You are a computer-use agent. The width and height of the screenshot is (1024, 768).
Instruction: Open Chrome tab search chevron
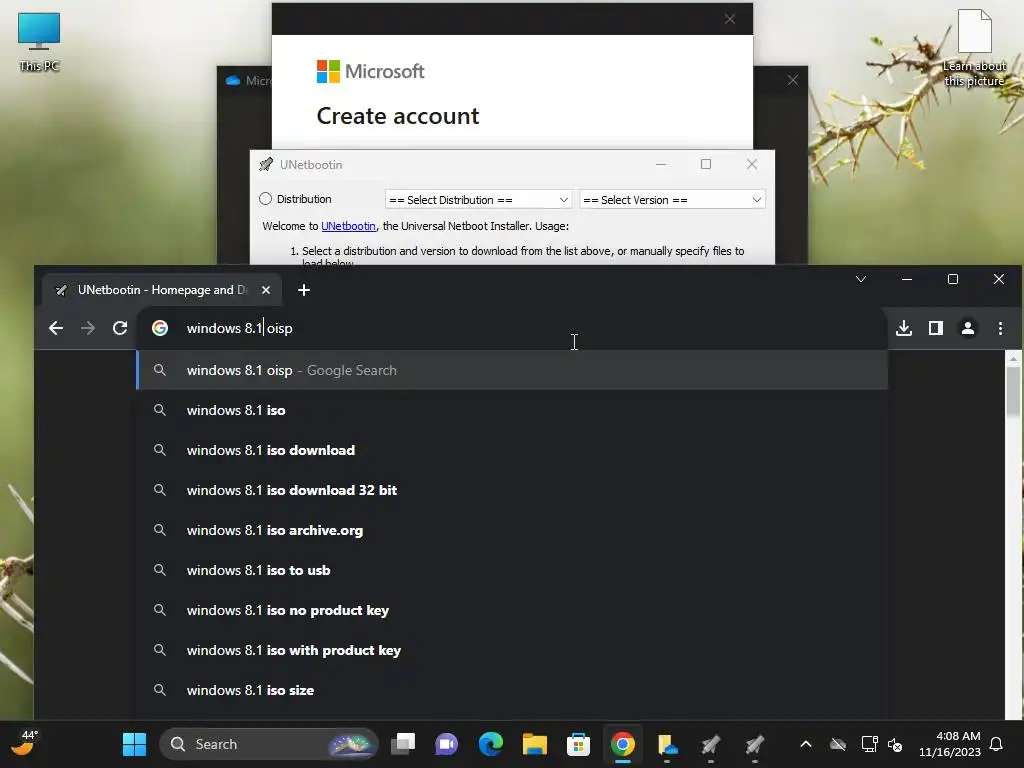point(861,280)
